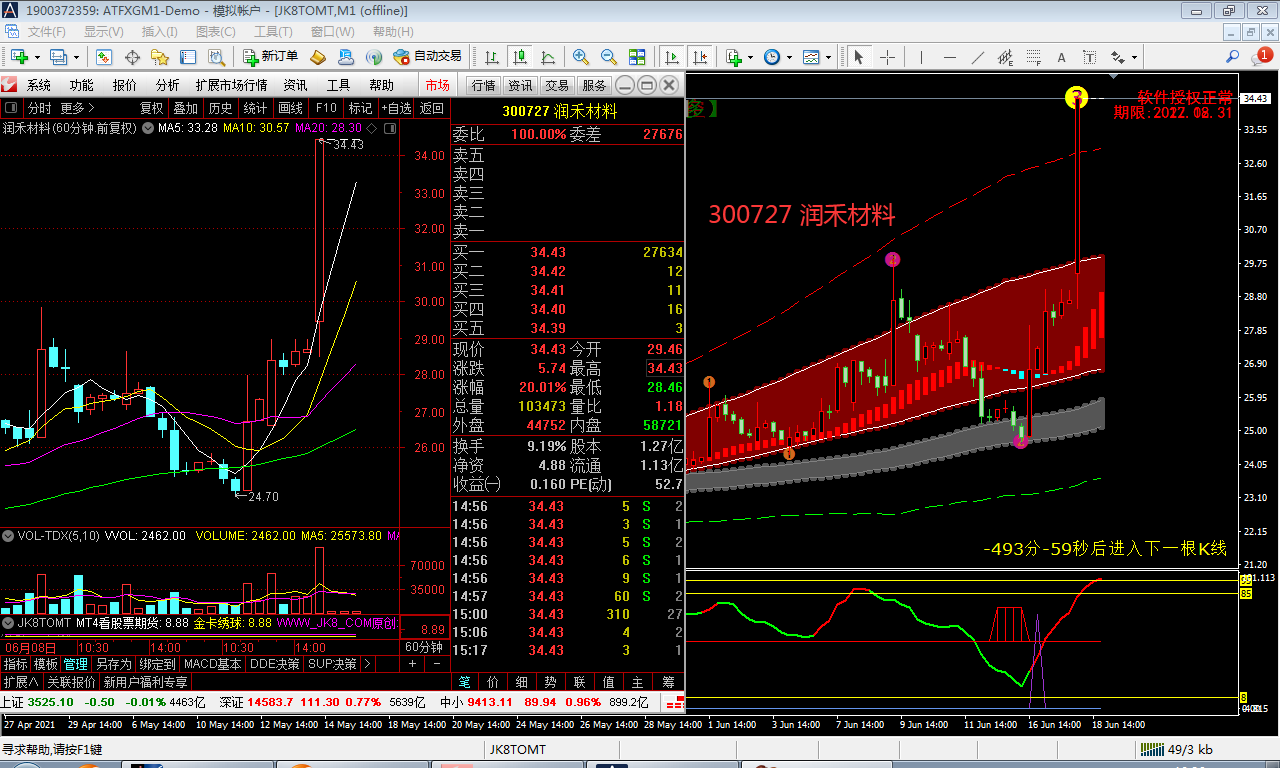1280x768 pixels.
Task: Click the red grid icon in index bar
Action: 676,702
